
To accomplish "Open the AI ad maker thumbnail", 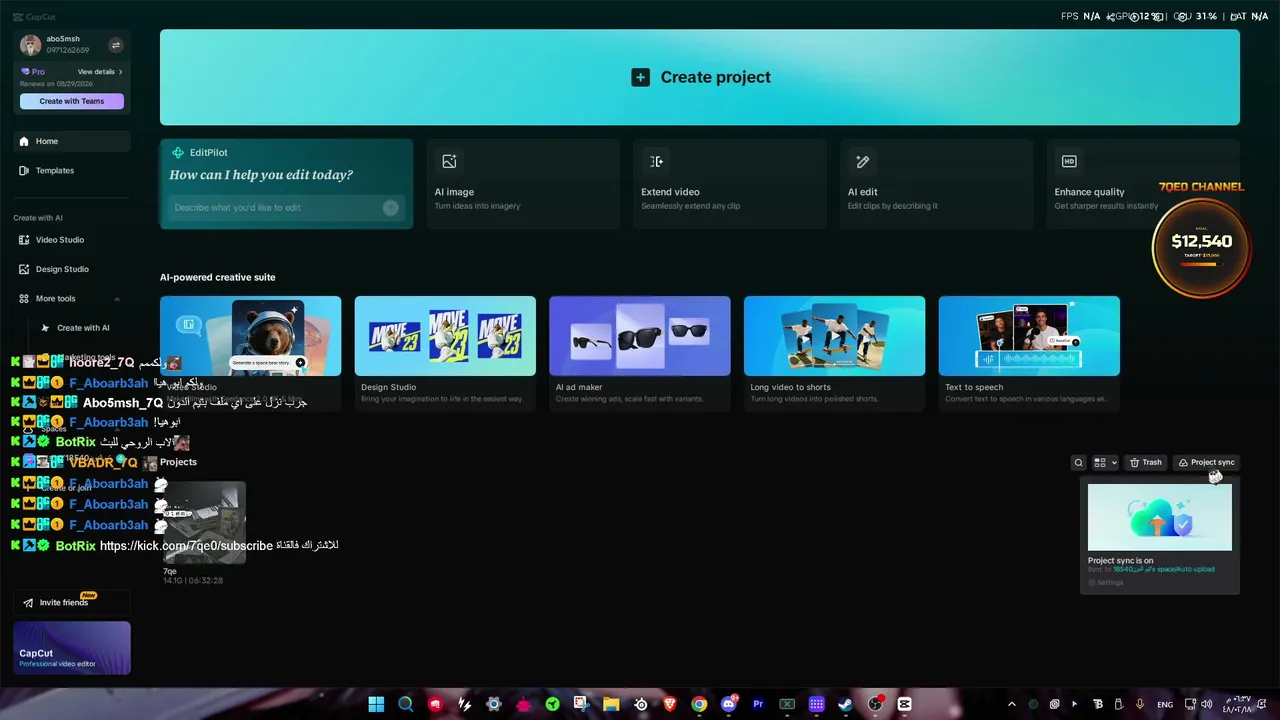I will [640, 336].
